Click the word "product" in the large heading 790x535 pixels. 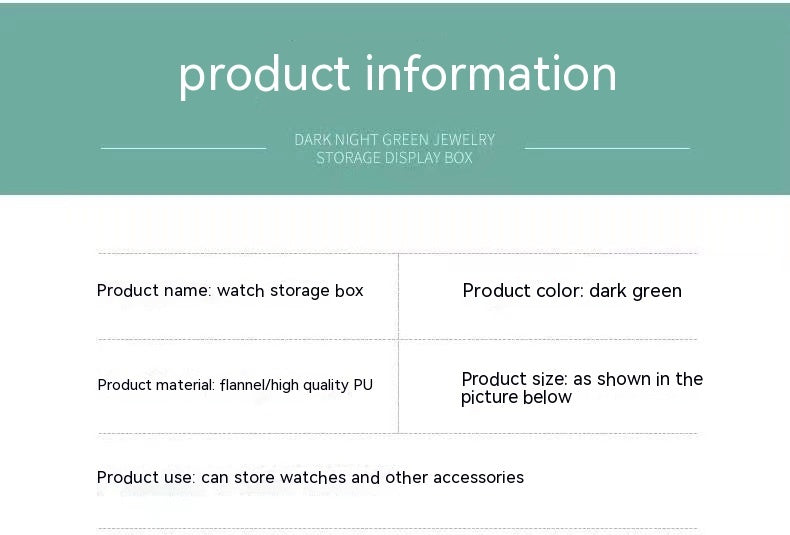click(264, 75)
